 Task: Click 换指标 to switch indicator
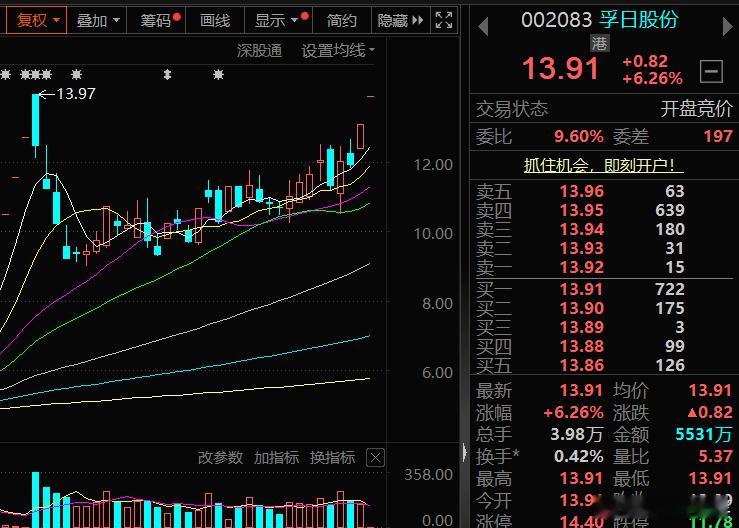click(332, 457)
